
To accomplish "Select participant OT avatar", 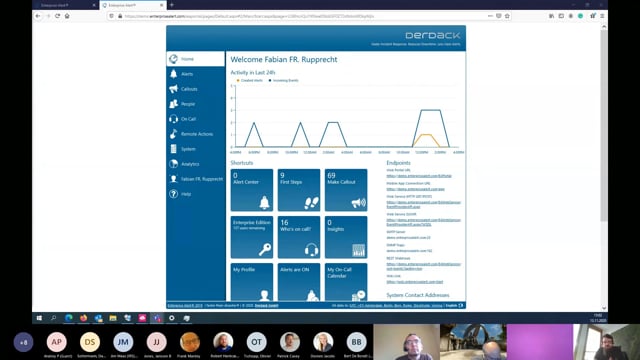I will point(256,342).
